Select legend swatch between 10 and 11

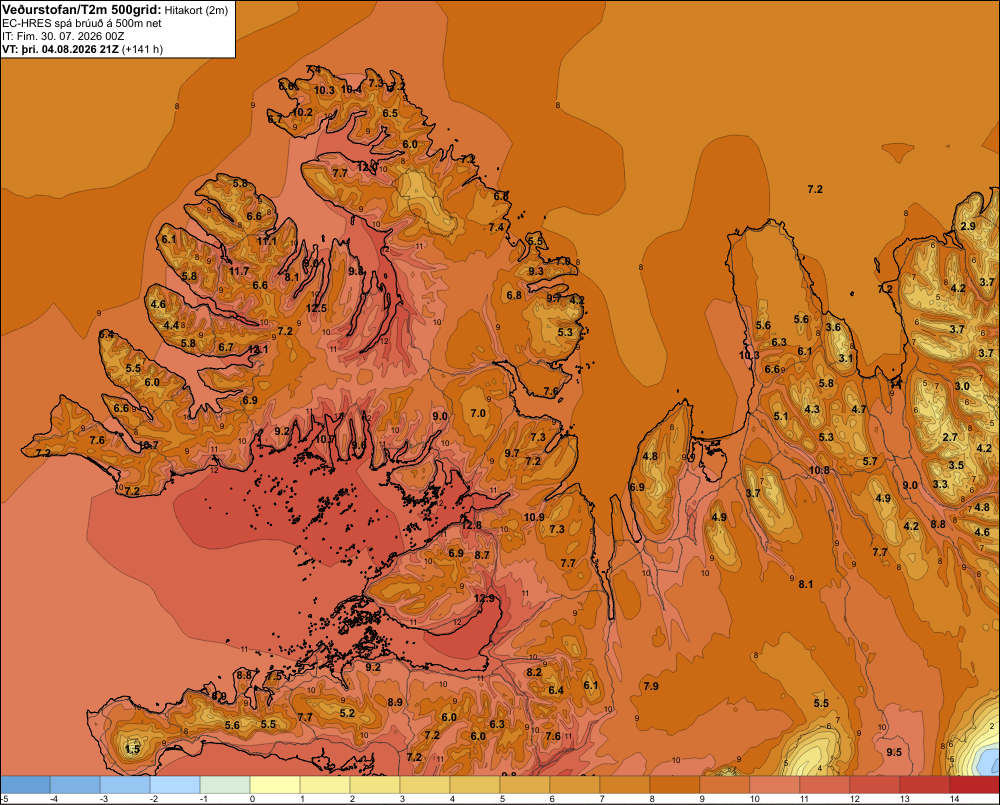tap(775, 784)
